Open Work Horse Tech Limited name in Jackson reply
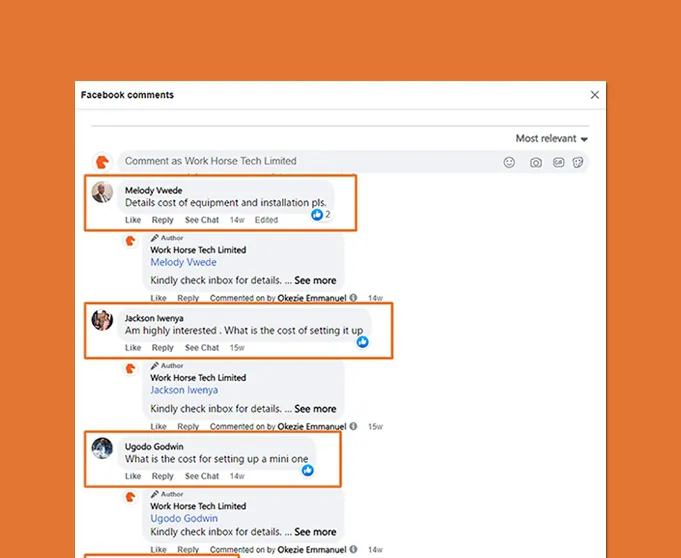 click(x=198, y=378)
